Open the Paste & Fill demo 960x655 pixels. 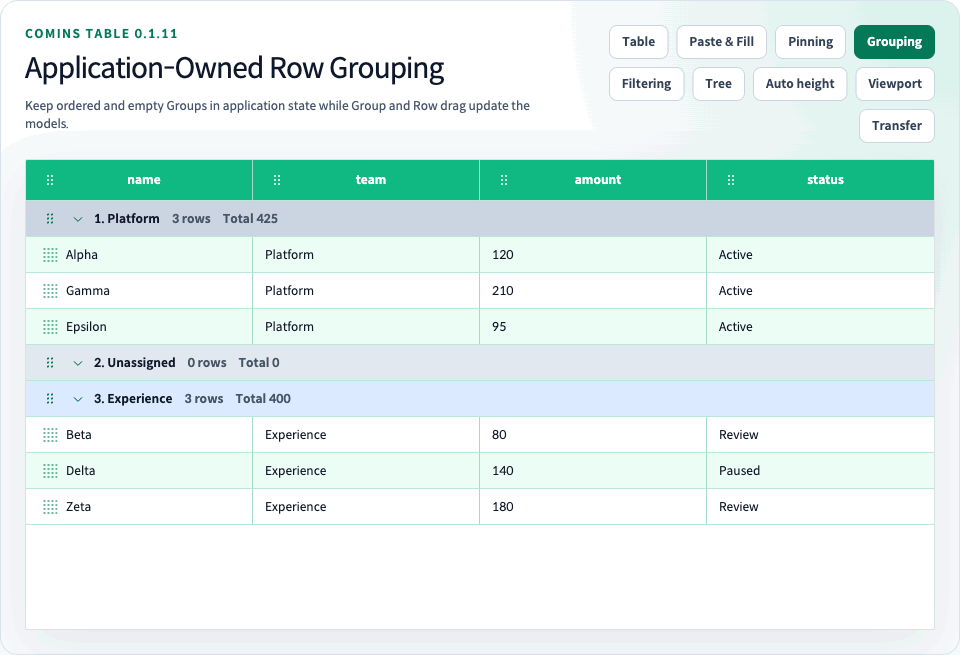coord(721,42)
